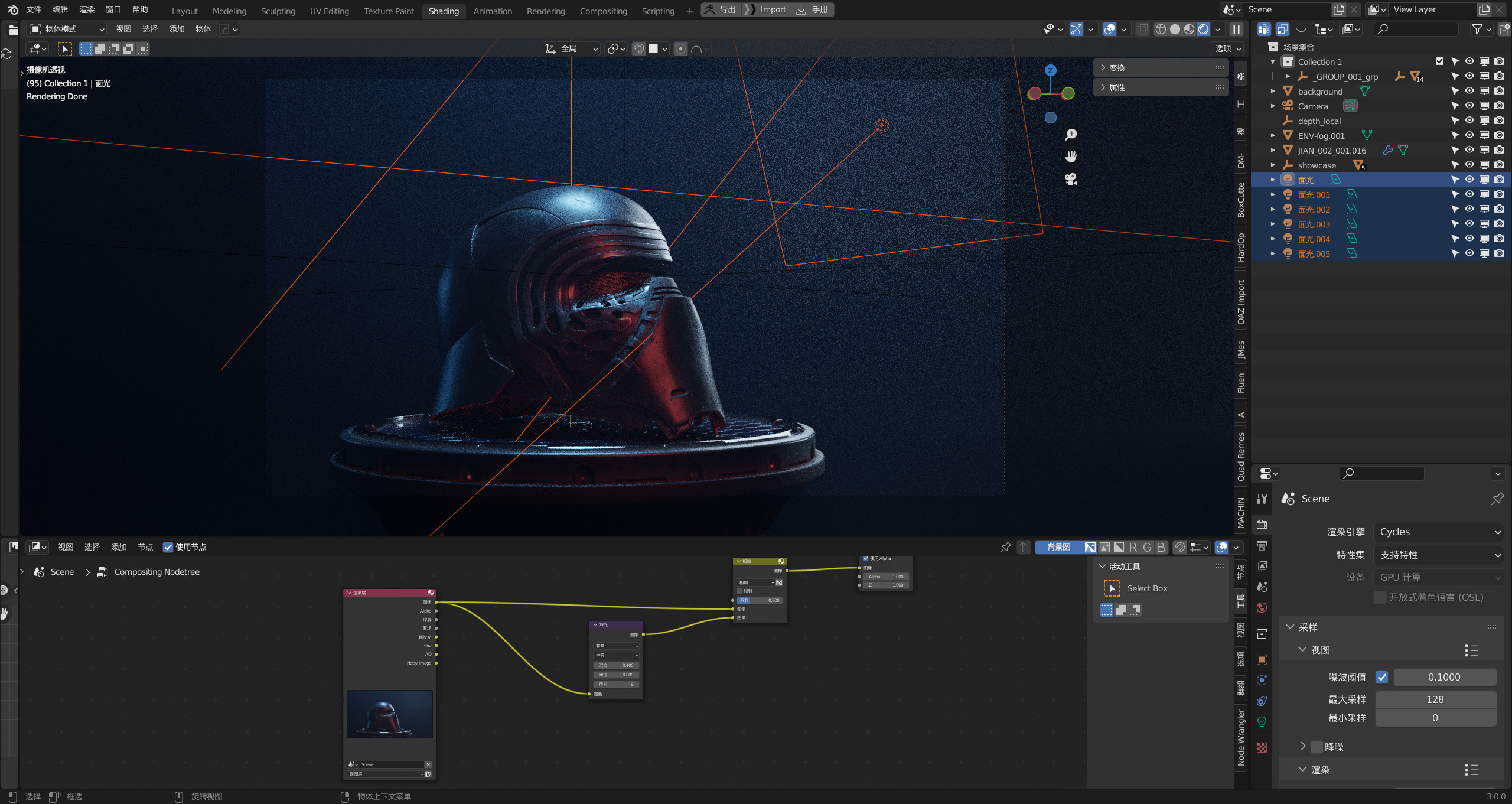Collapse the 采样 panel
1512x804 pixels.
pyautogui.click(x=1291, y=627)
